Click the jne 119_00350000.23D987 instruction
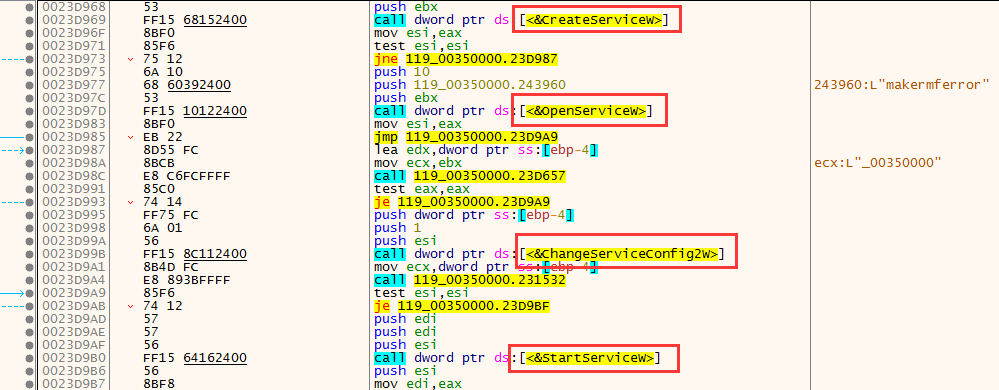Image resolution: width=999 pixels, height=390 pixels. point(466,59)
